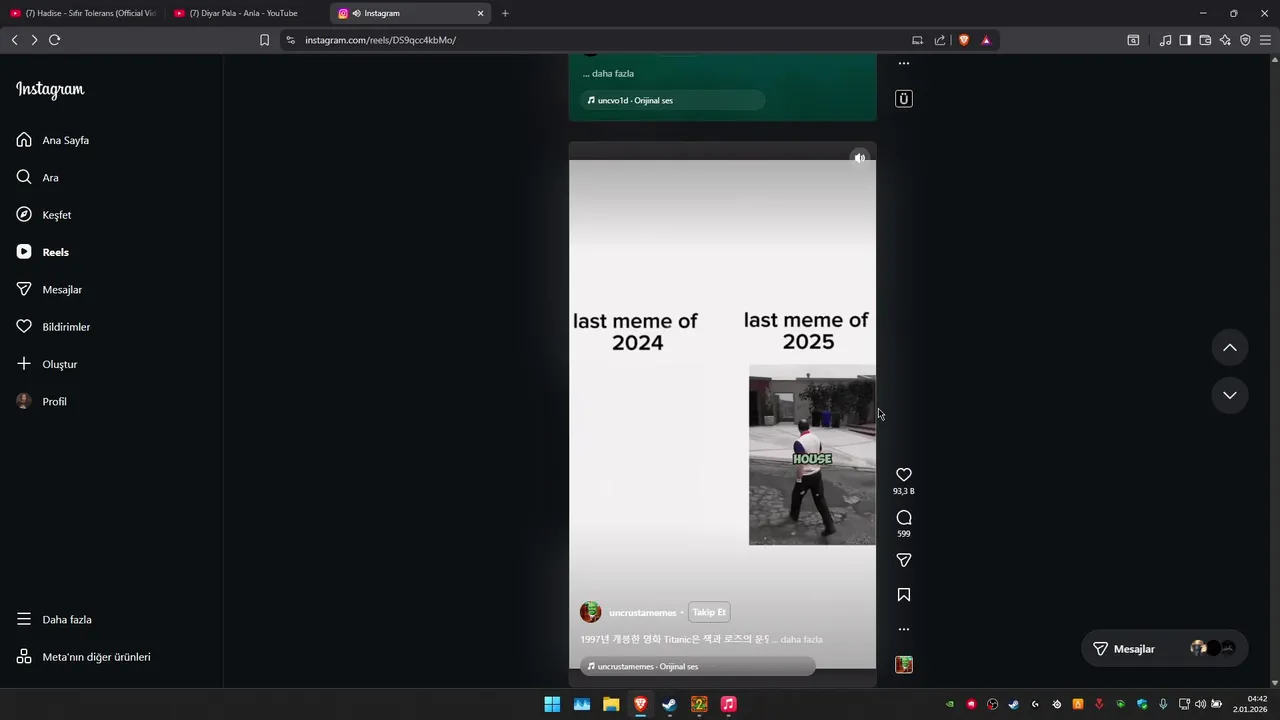Reload the Instagram page
This screenshot has width=1280, height=720.
pos(55,40)
